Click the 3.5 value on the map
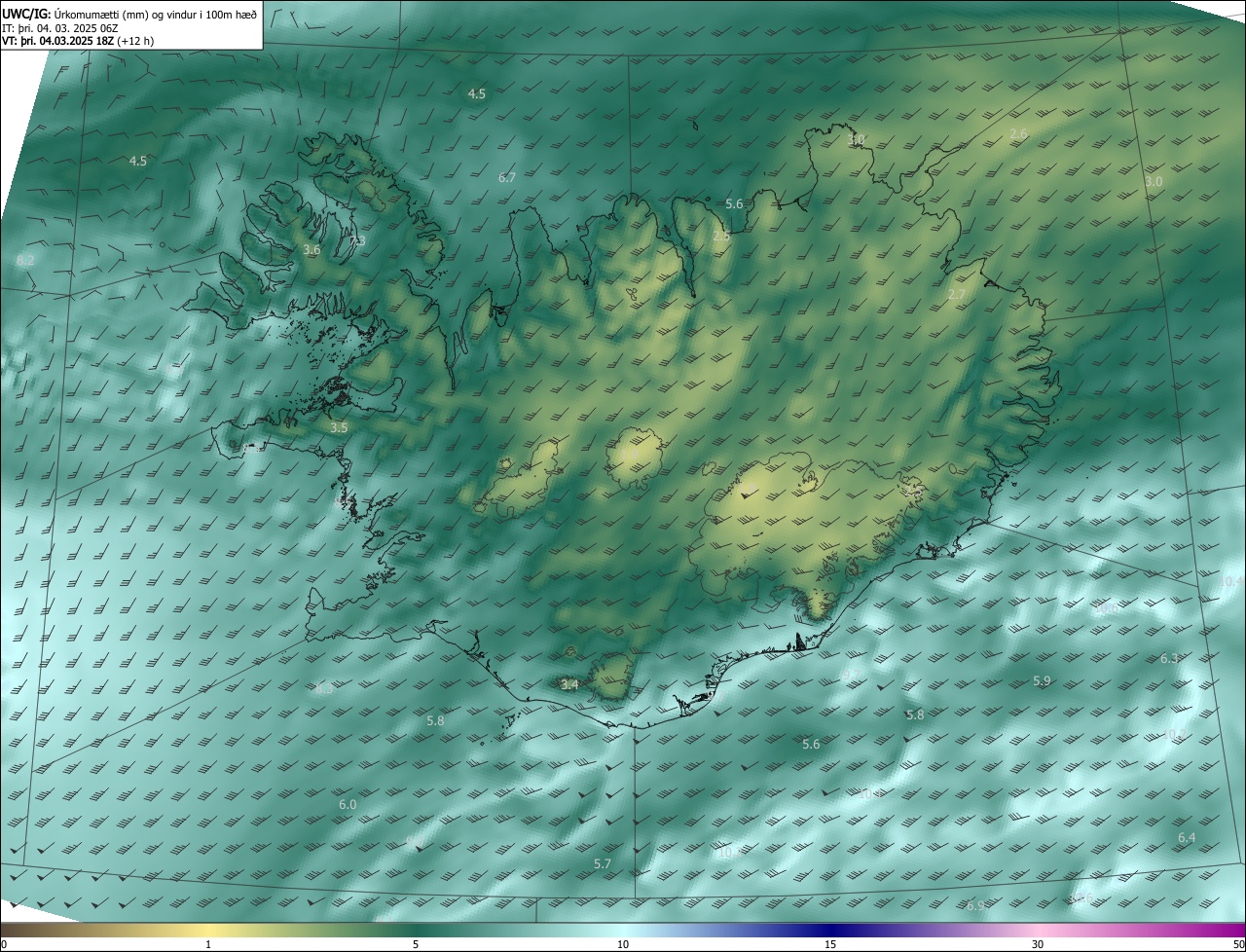This screenshot has width=1246, height=952. [339, 428]
